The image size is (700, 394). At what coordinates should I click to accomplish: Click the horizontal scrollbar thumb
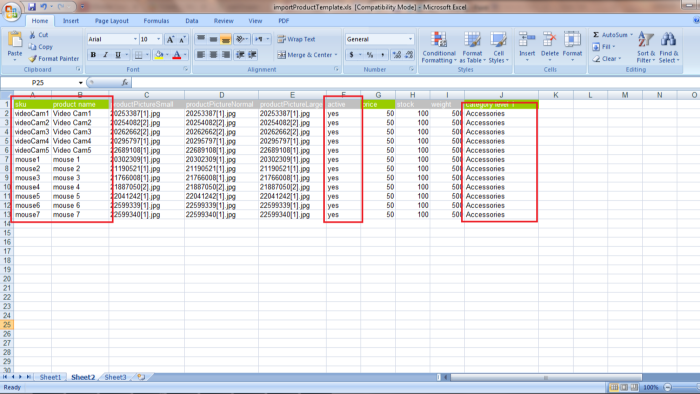click(546, 377)
